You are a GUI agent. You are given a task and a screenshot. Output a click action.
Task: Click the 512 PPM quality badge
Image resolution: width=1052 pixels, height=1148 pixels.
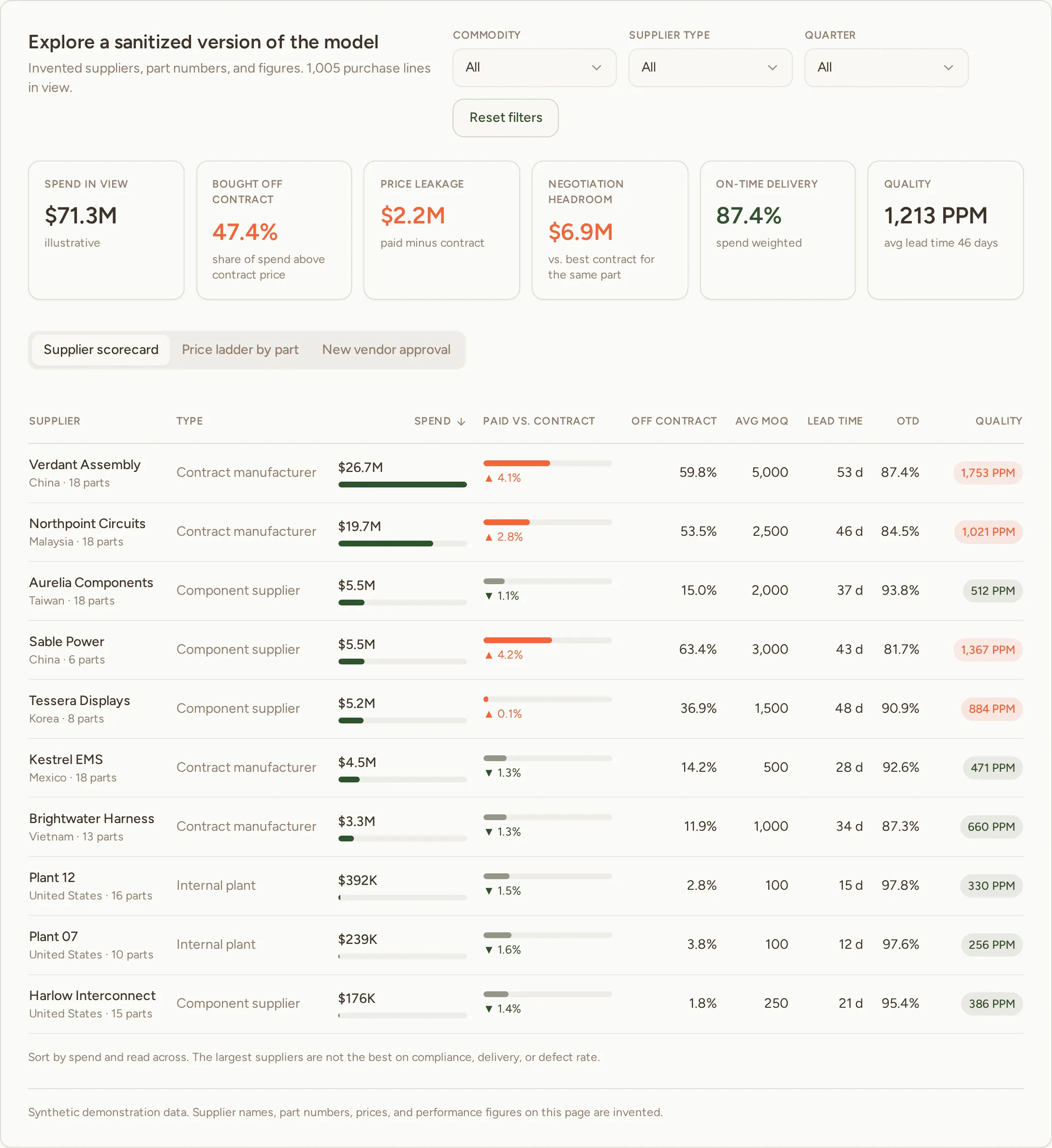point(992,590)
